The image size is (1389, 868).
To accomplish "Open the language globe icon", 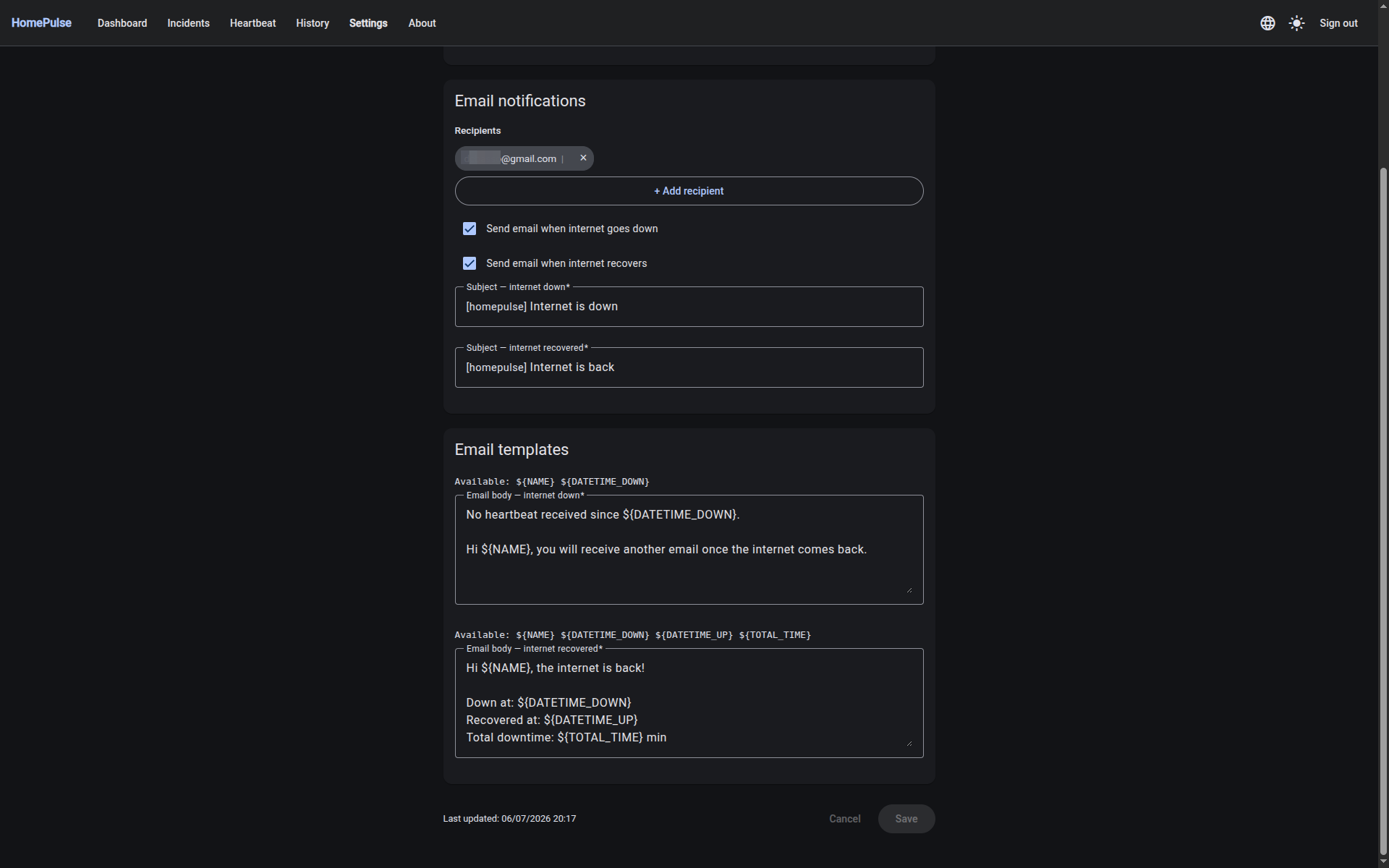I will point(1267,23).
